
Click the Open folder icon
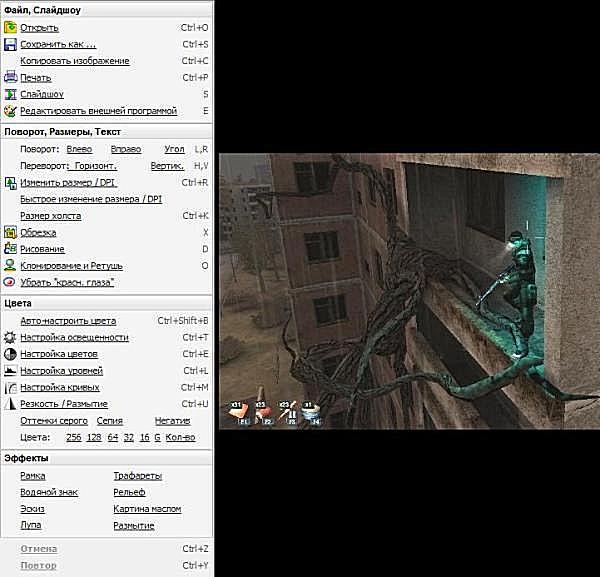point(10,28)
